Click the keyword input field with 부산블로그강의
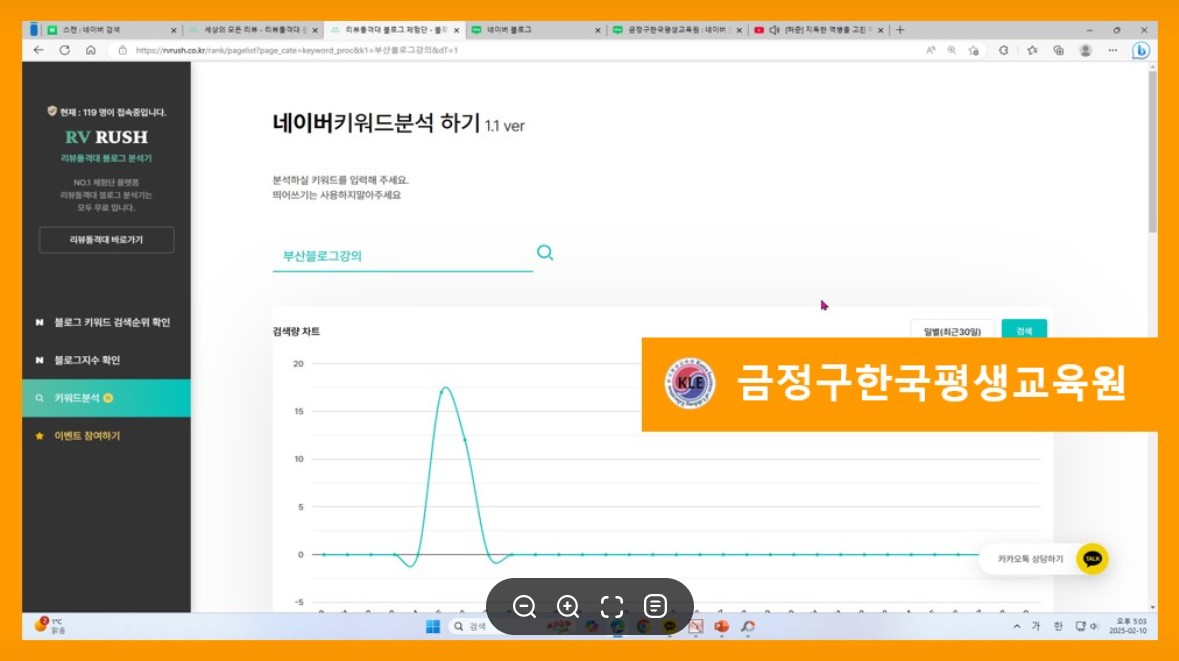Screen dimensions: 1179x661 (x=402, y=256)
